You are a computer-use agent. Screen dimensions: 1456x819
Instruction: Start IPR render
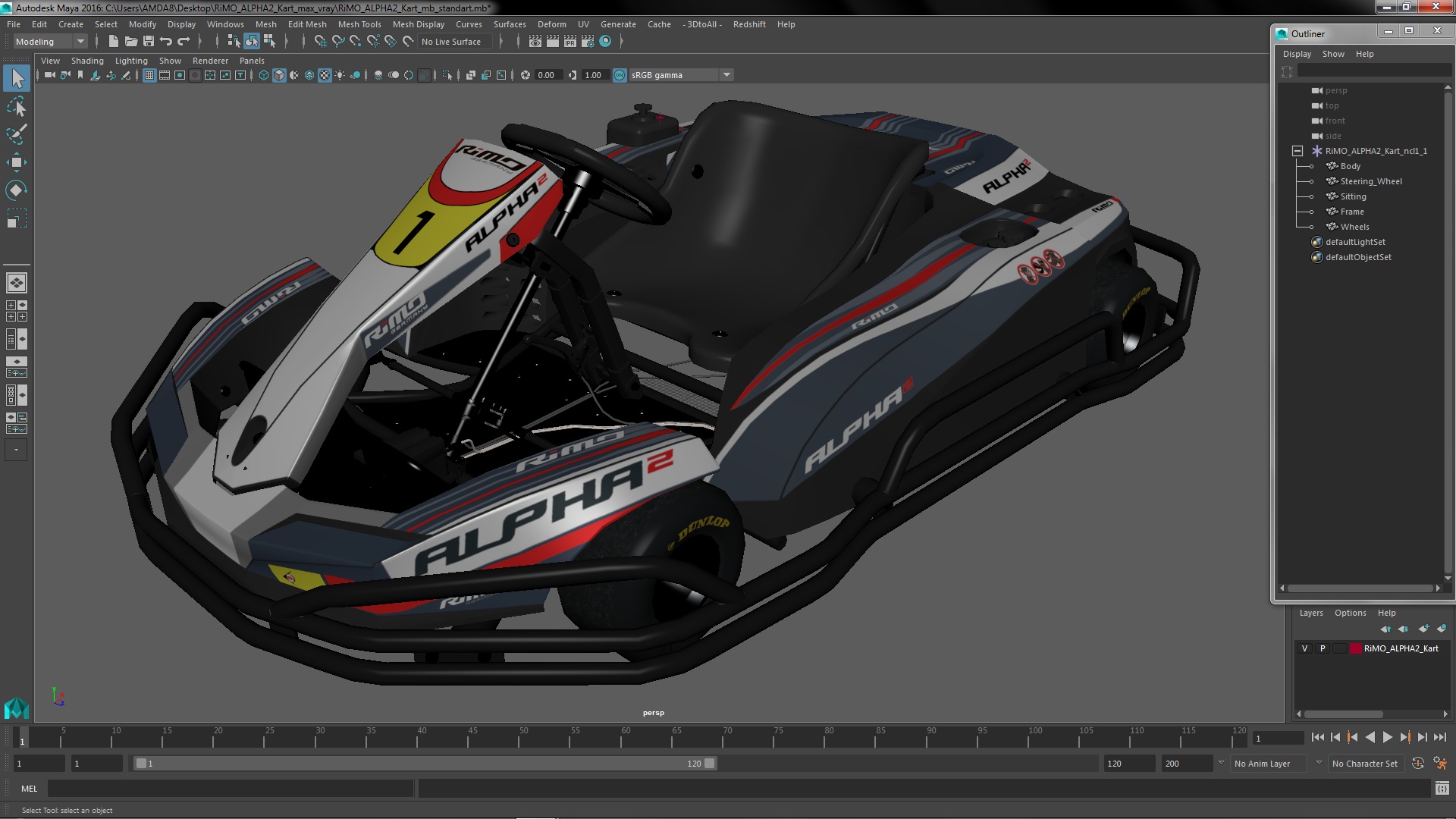pos(570,42)
